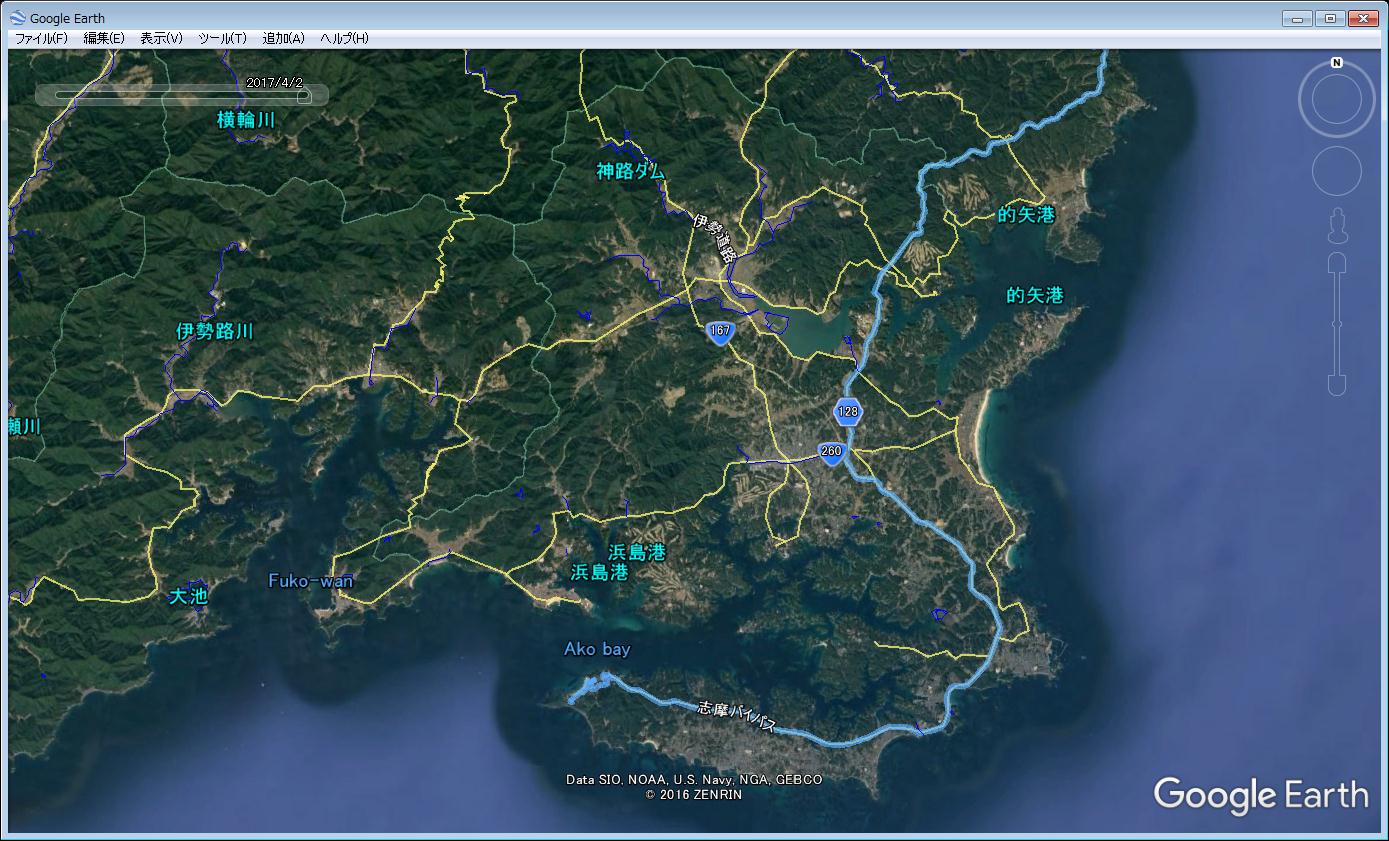Click the route 128 highway shield
1389x841 pixels.
pyautogui.click(x=848, y=412)
